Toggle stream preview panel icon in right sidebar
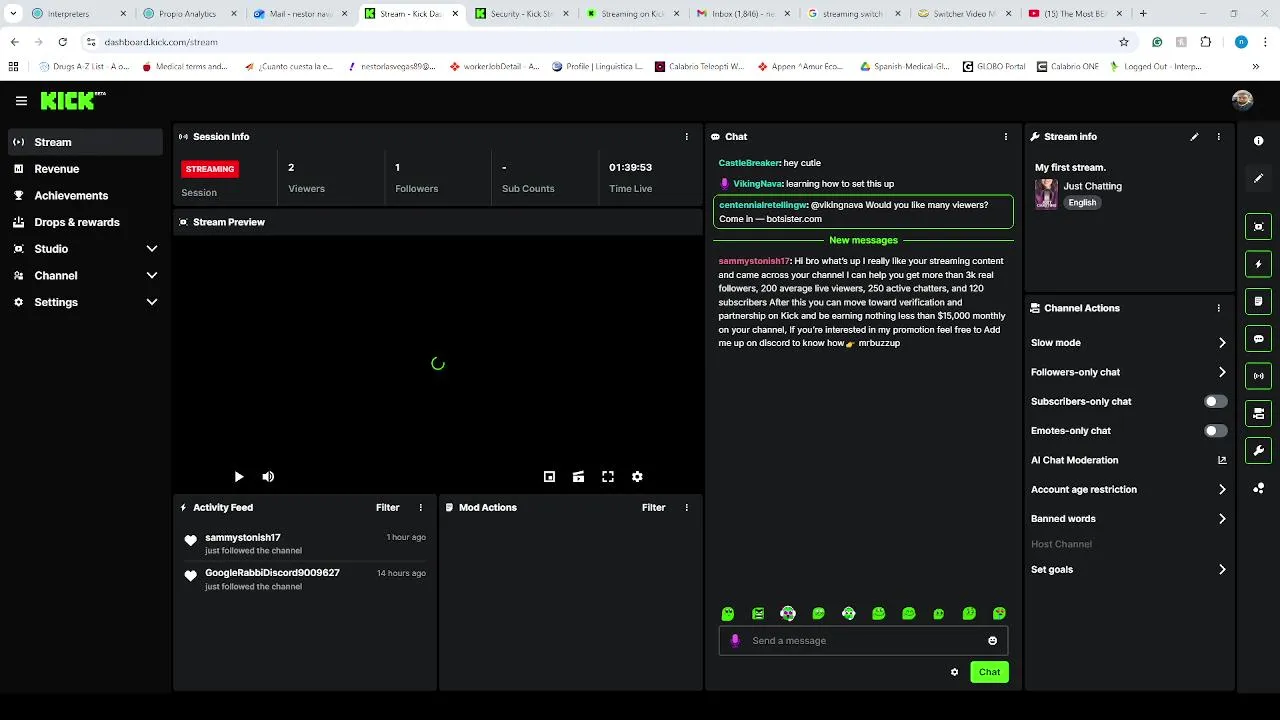 coord(1258,226)
